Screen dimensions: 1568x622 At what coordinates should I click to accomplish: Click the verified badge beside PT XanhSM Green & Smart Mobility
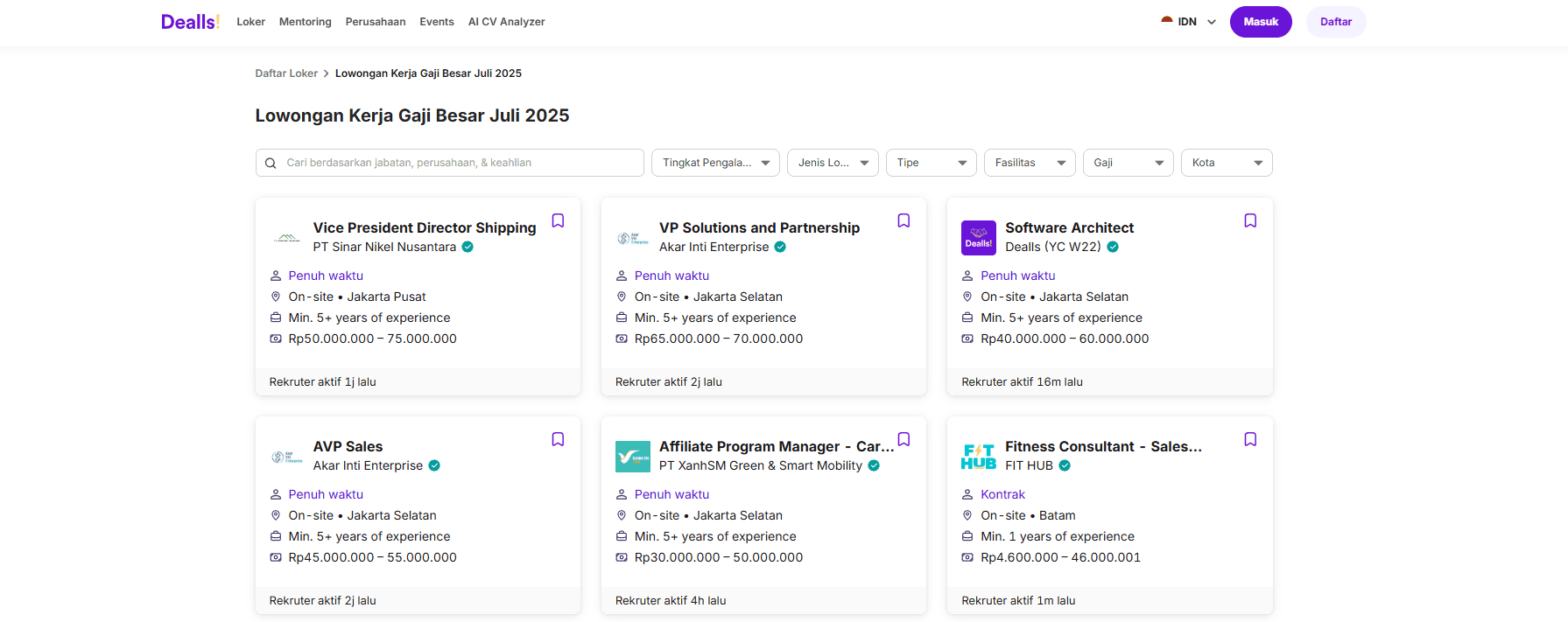tap(874, 465)
